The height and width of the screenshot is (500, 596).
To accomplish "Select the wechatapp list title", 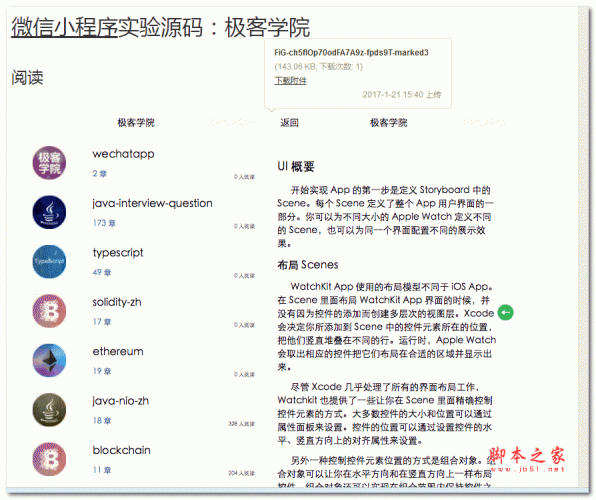I will pos(124,154).
